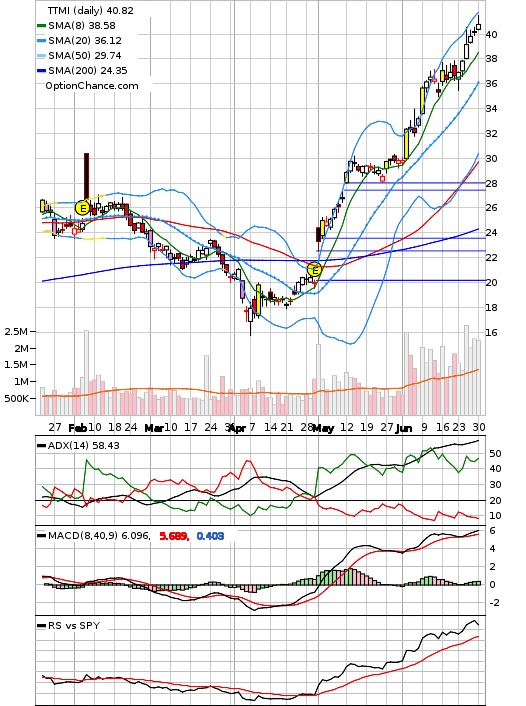Click the February earnings E marker
Viewport: 526px width, 706px height.
(x=82, y=208)
